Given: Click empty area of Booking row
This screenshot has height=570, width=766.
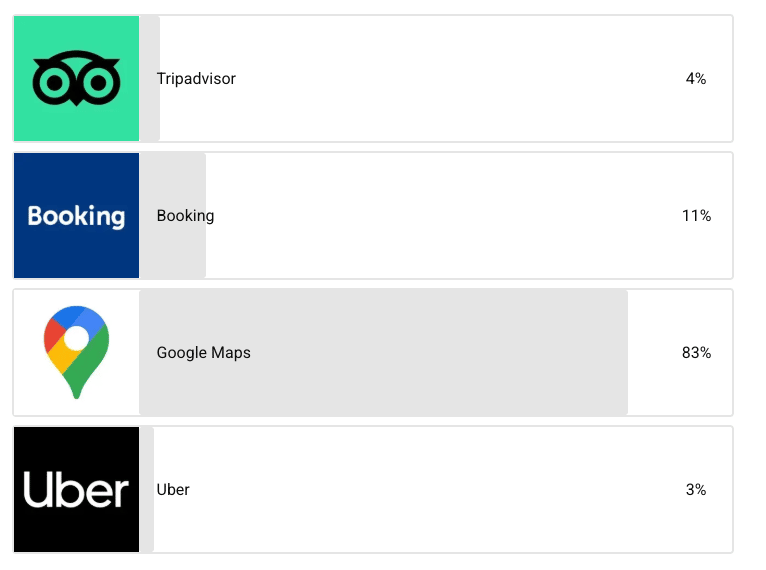Looking at the screenshot, I should (440, 215).
